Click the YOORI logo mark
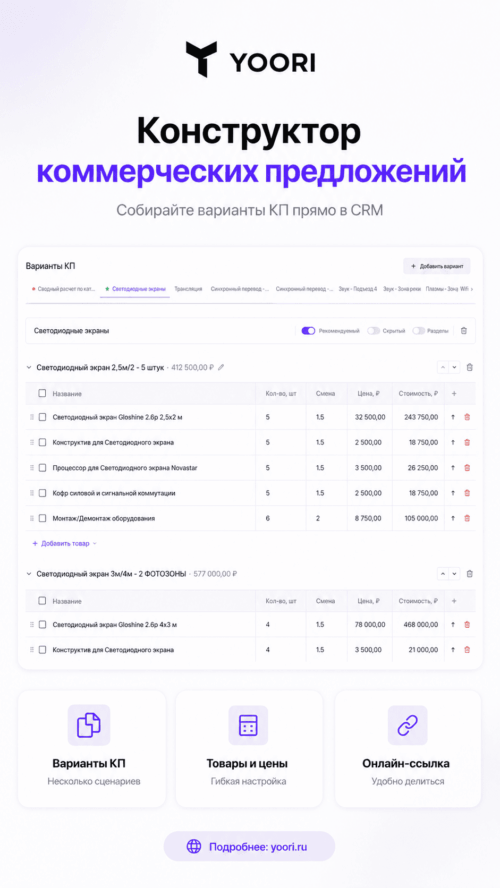 click(x=201, y=59)
